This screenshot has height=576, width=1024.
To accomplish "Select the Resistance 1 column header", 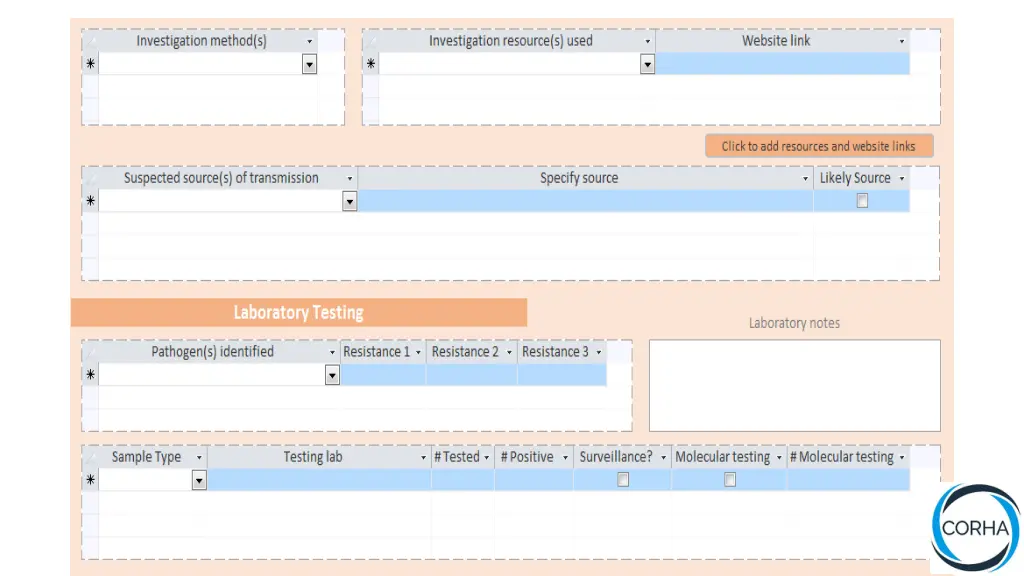I will (x=376, y=352).
